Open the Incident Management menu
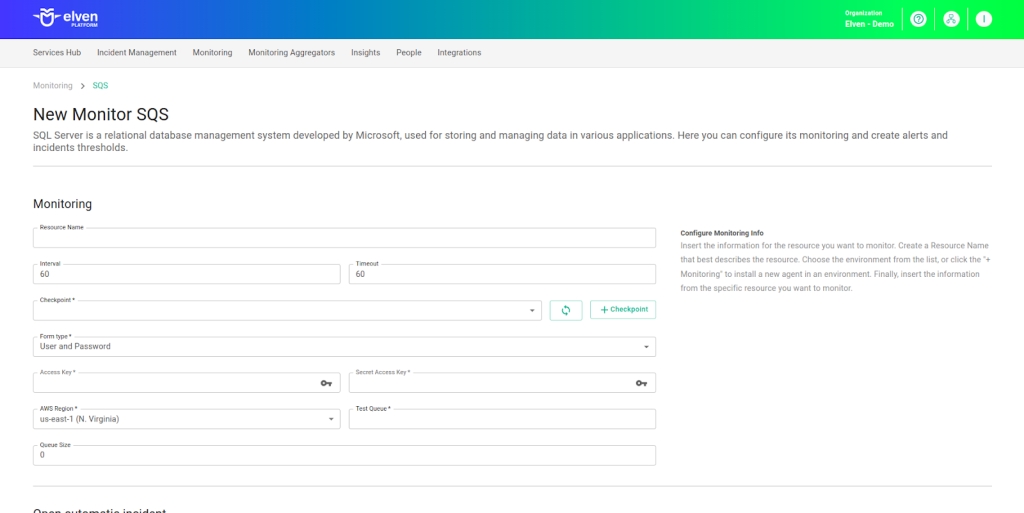Screen dimensions: 1024x513 coord(137,53)
